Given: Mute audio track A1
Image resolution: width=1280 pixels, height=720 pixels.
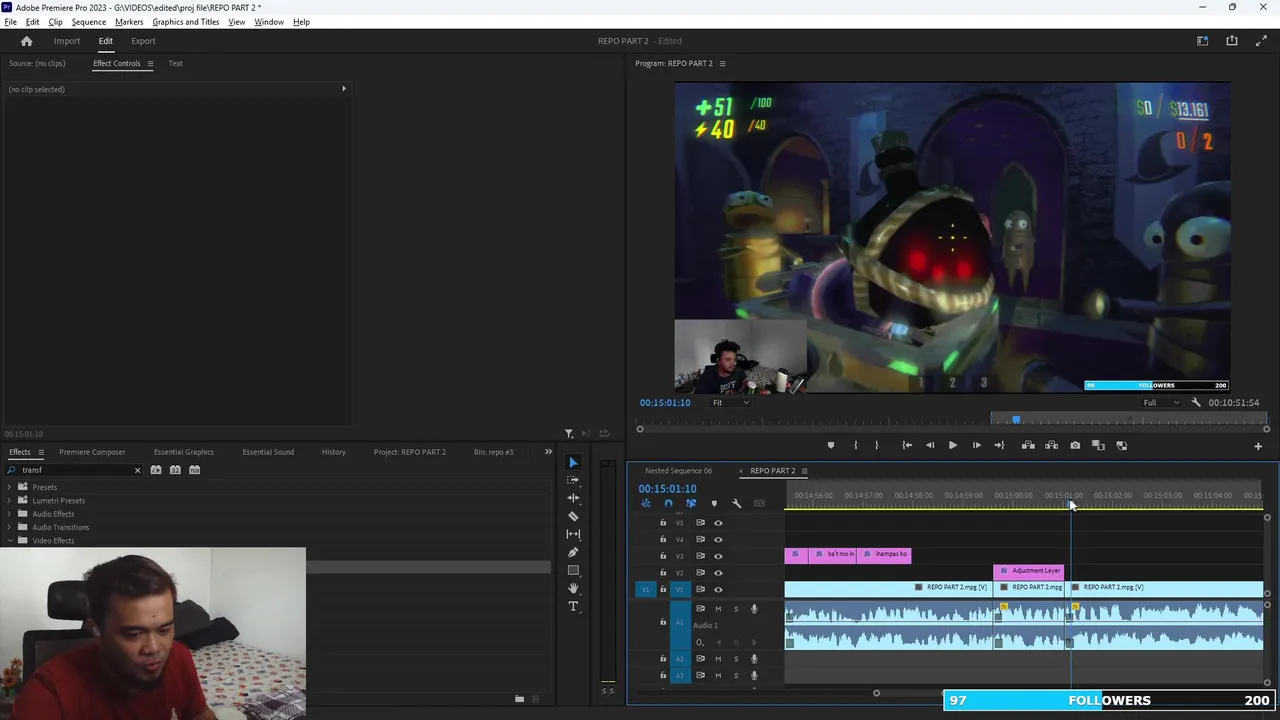Looking at the screenshot, I should tap(718, 609).
